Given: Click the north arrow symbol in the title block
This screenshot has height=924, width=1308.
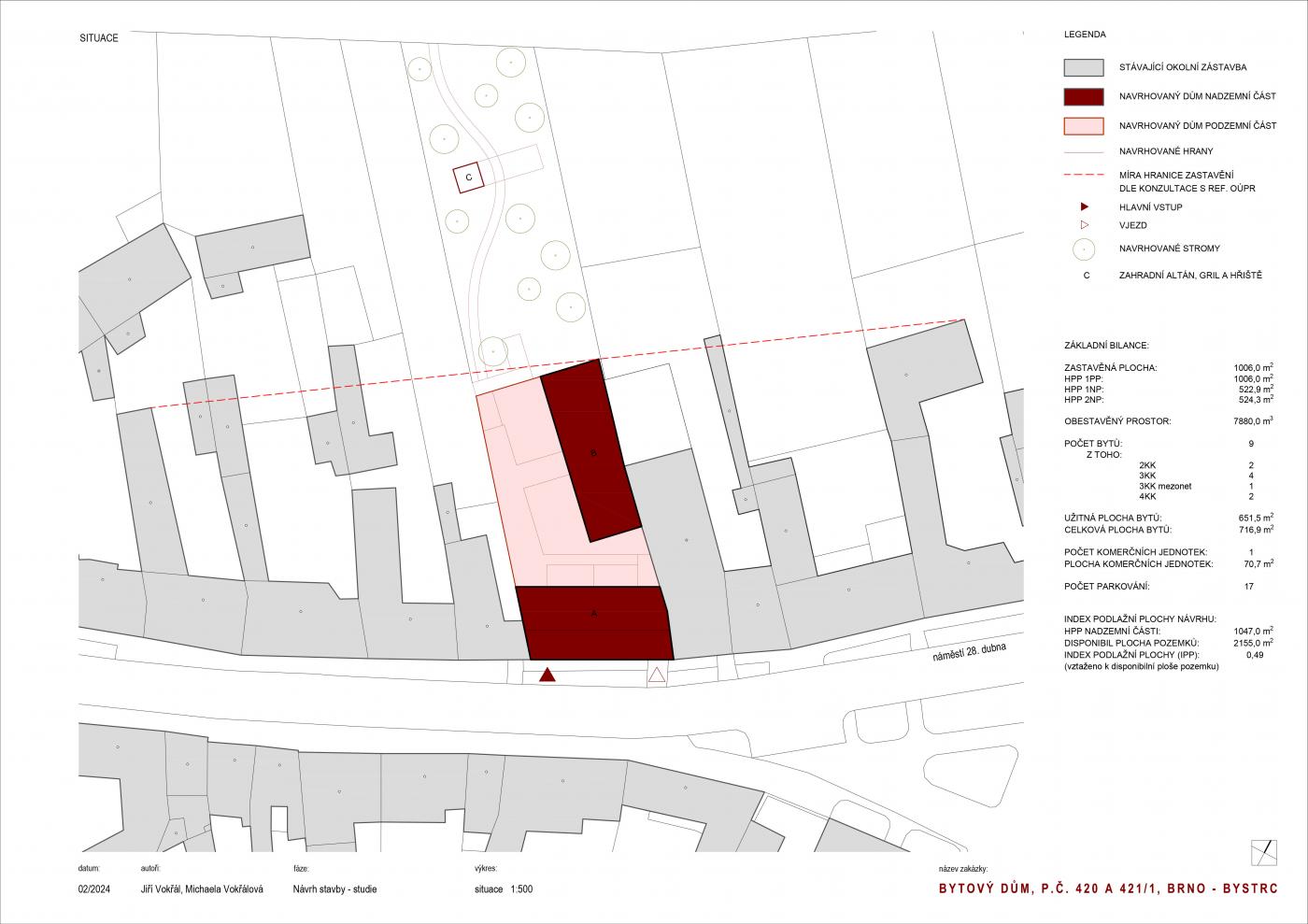Looking at the screenshot, I should (1262, 852).
